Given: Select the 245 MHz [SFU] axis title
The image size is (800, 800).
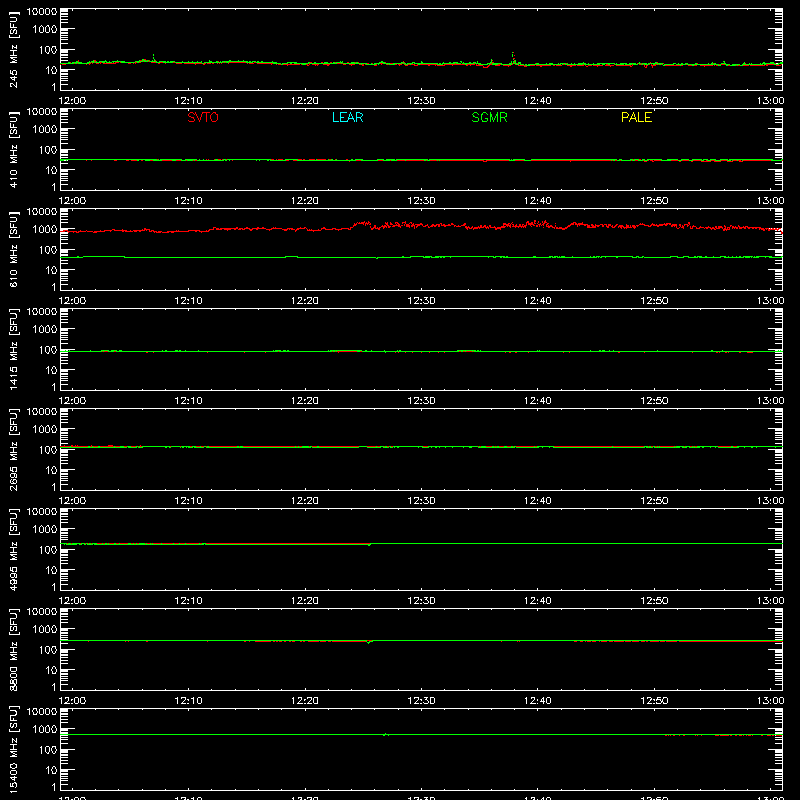Looking at the screenshot, I should (x=13, y=49).
